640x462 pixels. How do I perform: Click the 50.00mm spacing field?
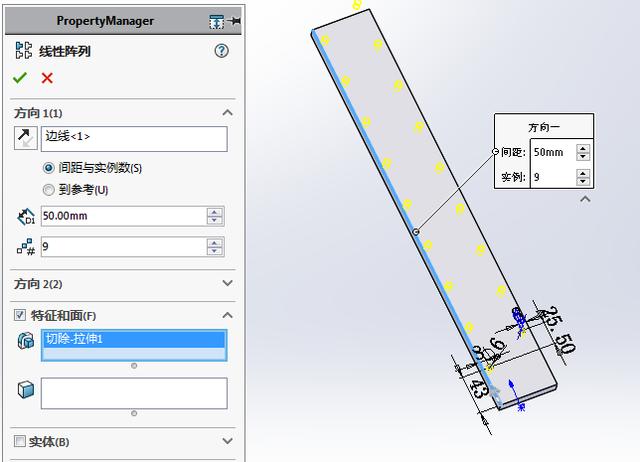pyautogui.click(x=124, y=216)
